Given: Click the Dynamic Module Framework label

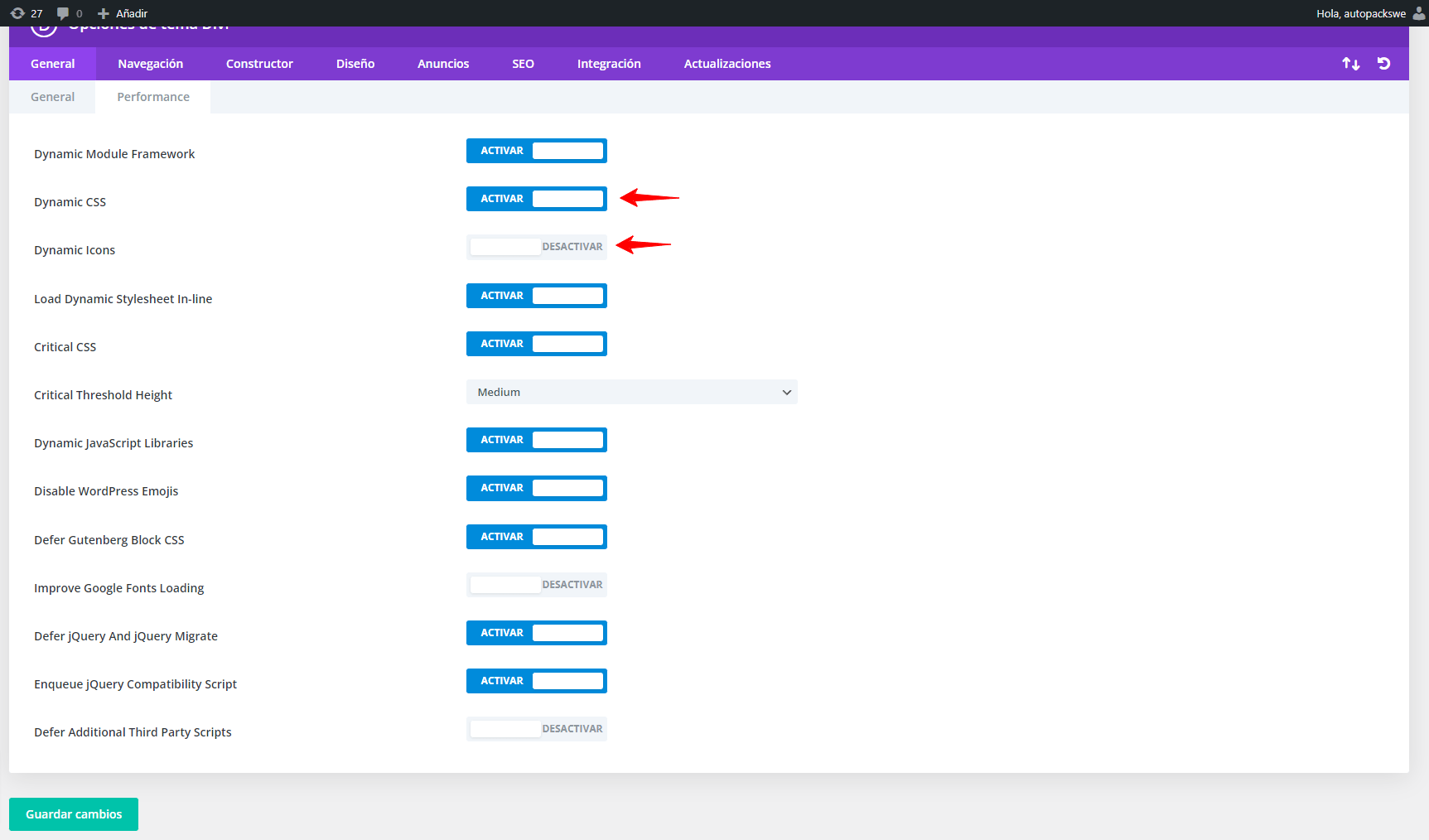Looking at the screenshot, I should [x=114, y=154].
